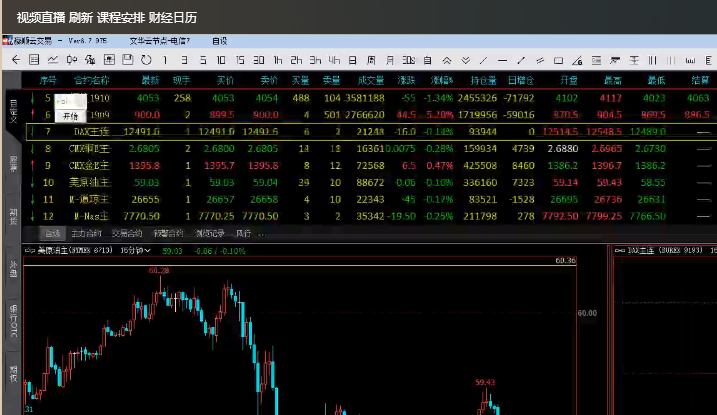The width and height of the screenshot is (717, 415).
Task: Click the double down chevron icon
Action: click(466, 60)
